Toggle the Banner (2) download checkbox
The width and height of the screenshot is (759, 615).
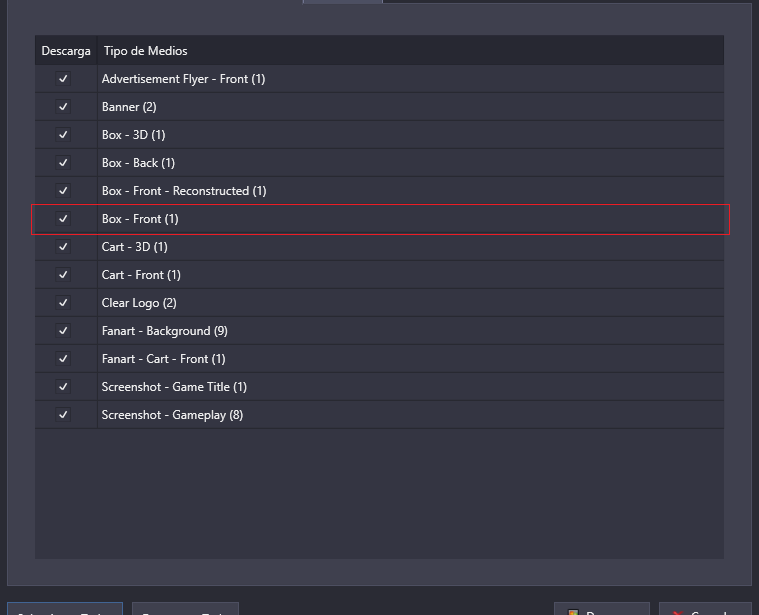(63, 107)
